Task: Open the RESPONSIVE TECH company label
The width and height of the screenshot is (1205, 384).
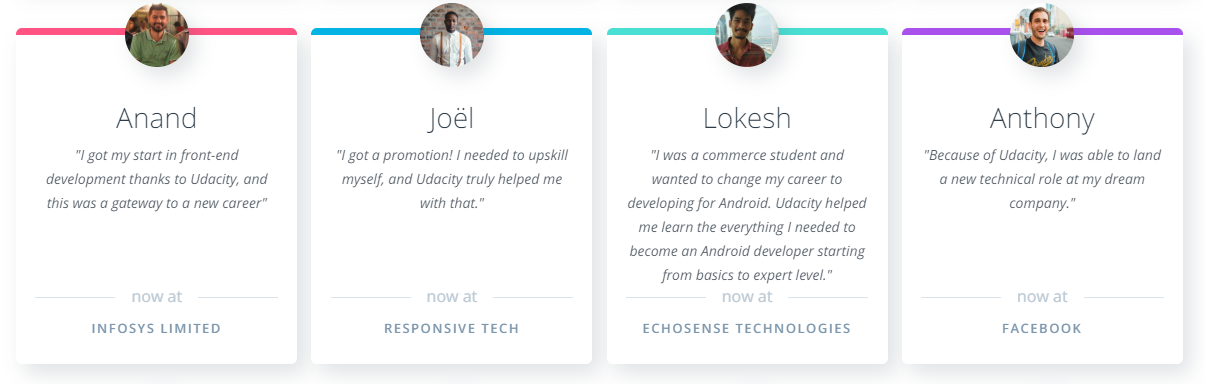Action: (x=452, y=328)
